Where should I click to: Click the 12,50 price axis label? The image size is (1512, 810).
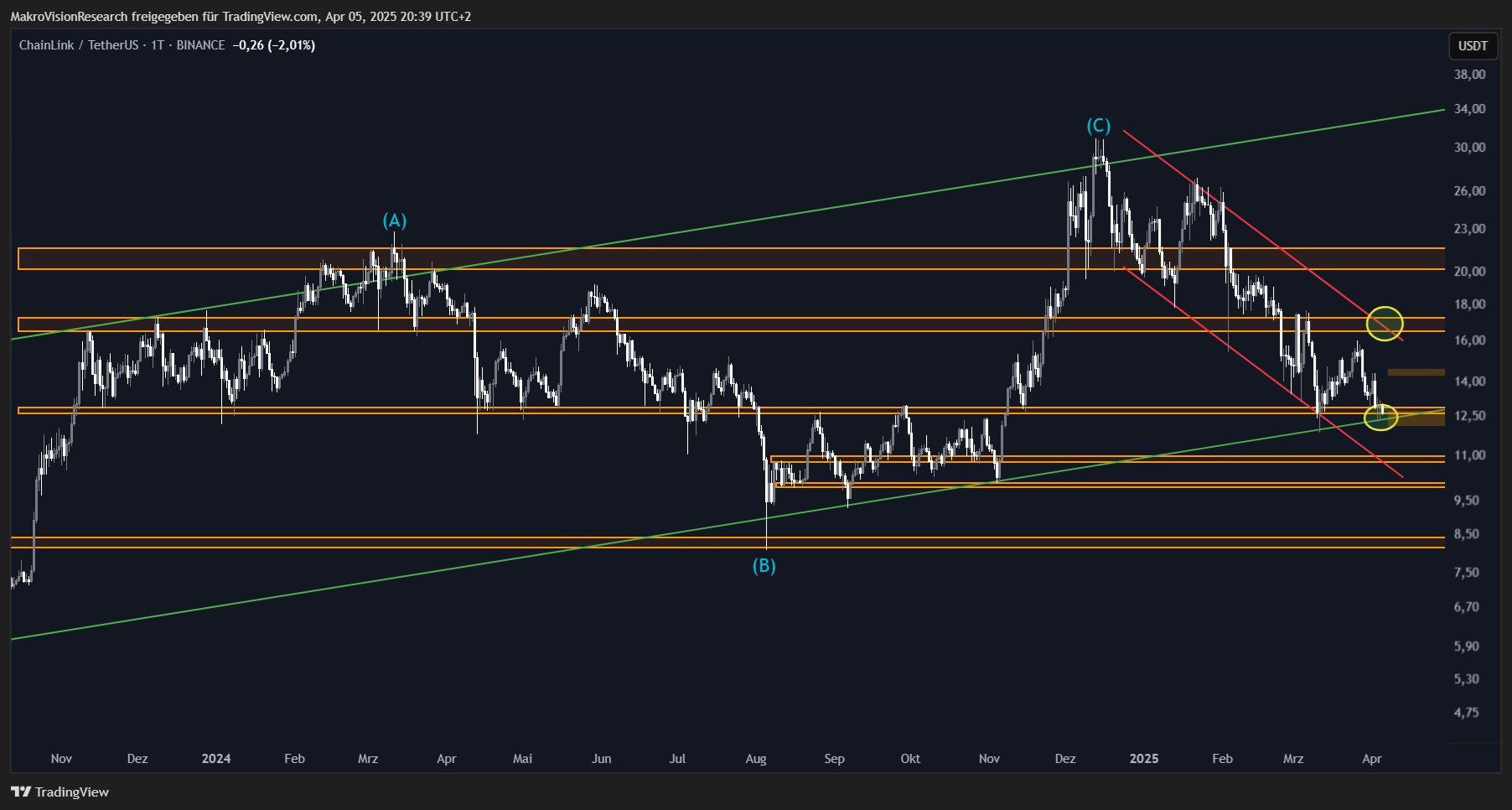tap(1469, 416)
